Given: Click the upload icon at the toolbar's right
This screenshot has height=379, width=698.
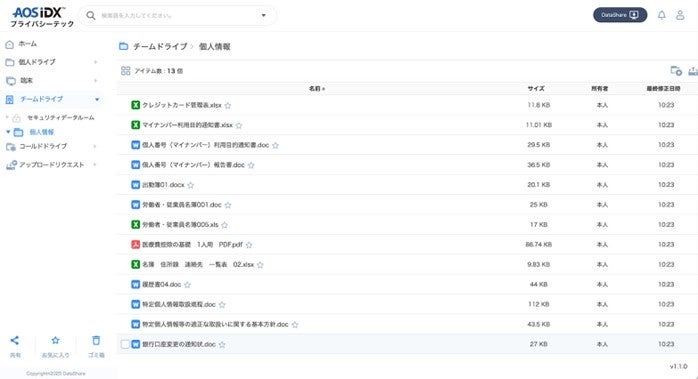Looking at the screenshot, I should click(x=694, y=71).
